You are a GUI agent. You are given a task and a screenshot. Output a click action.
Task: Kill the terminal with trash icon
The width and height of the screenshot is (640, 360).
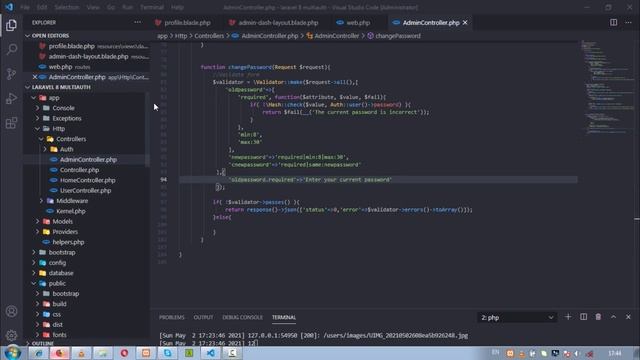(x=598, y=317)
